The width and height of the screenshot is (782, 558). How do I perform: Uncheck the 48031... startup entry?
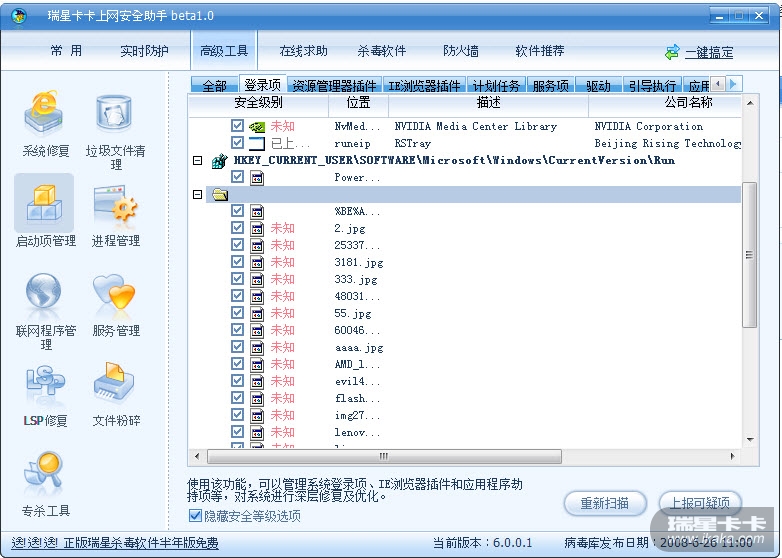pos(237,296)
